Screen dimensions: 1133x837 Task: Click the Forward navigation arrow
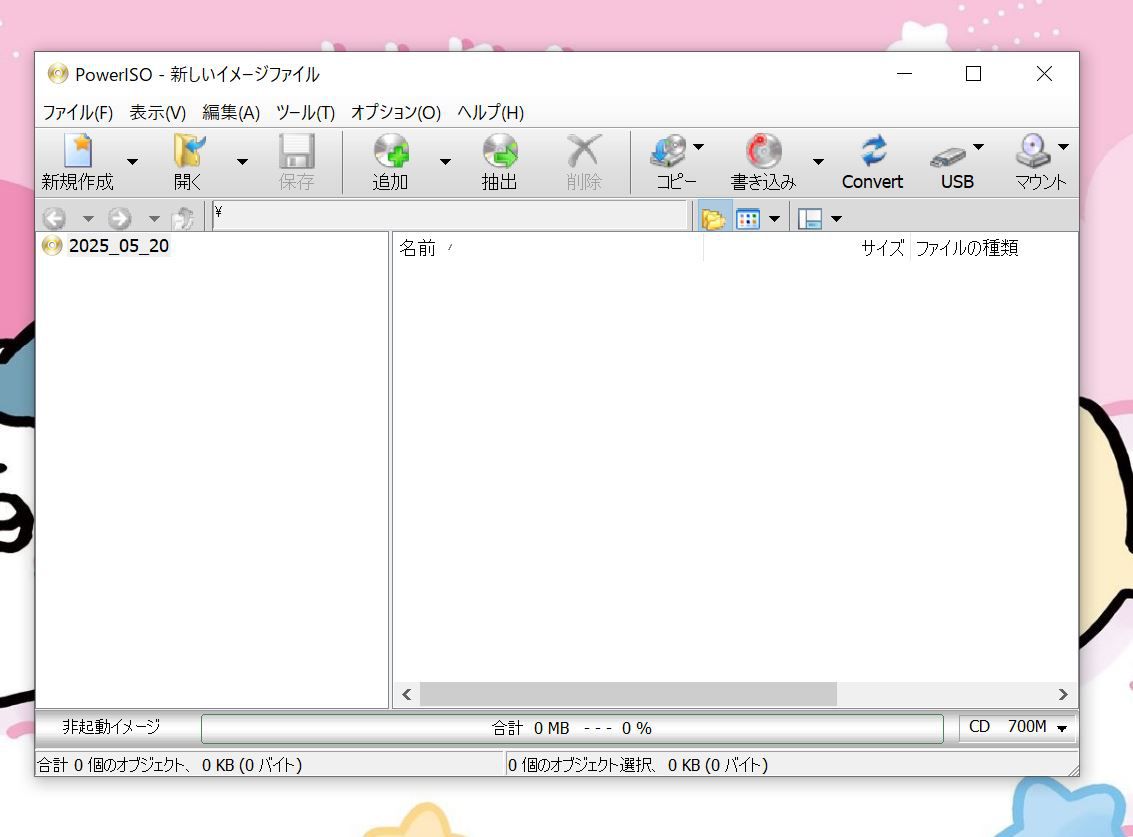coord(120,218)
